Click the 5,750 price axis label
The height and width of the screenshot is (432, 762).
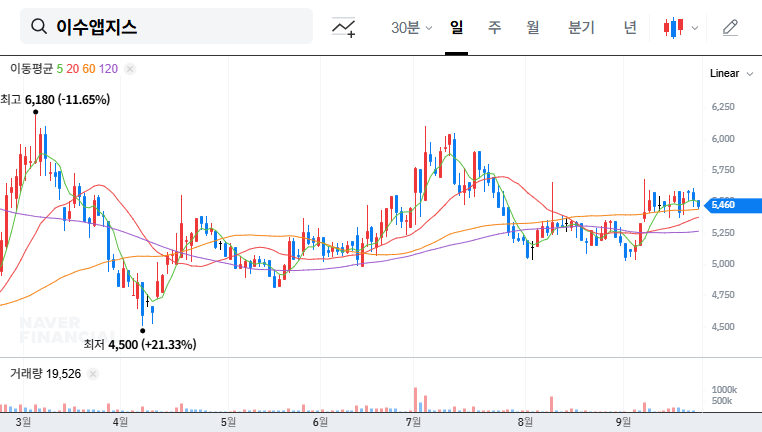pos(723,170)
